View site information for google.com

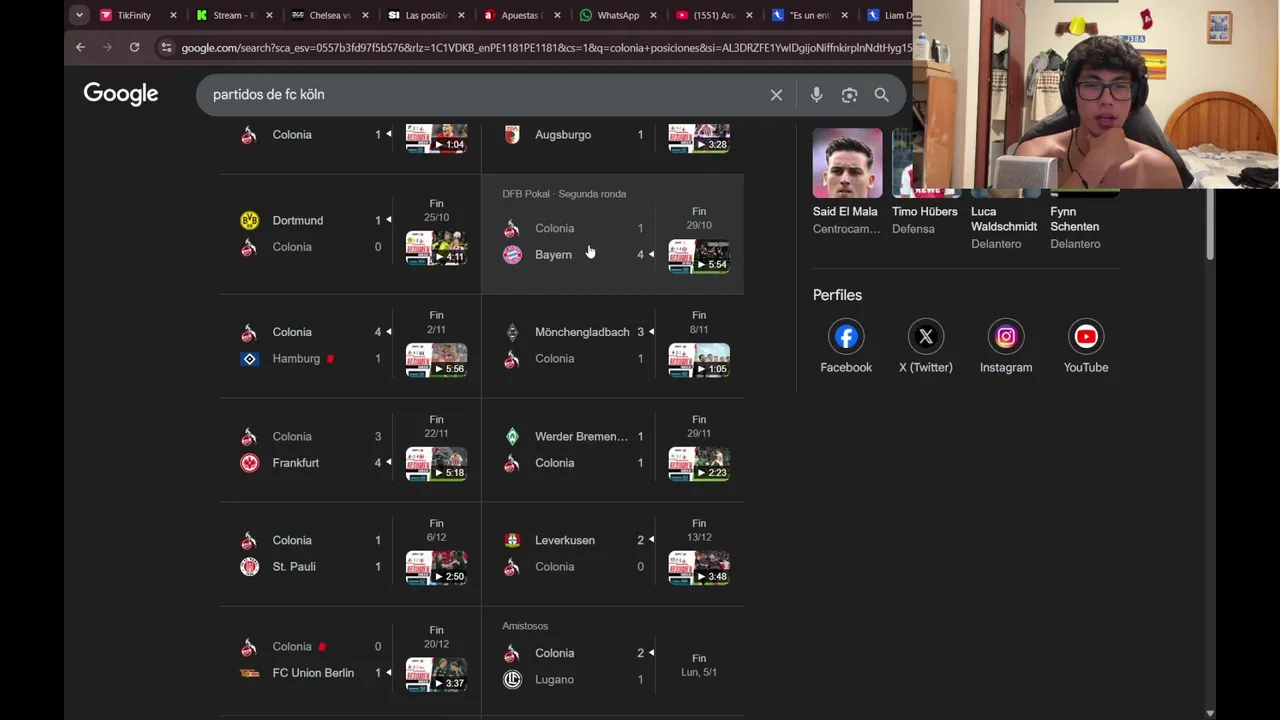click(x=166, y=47)
